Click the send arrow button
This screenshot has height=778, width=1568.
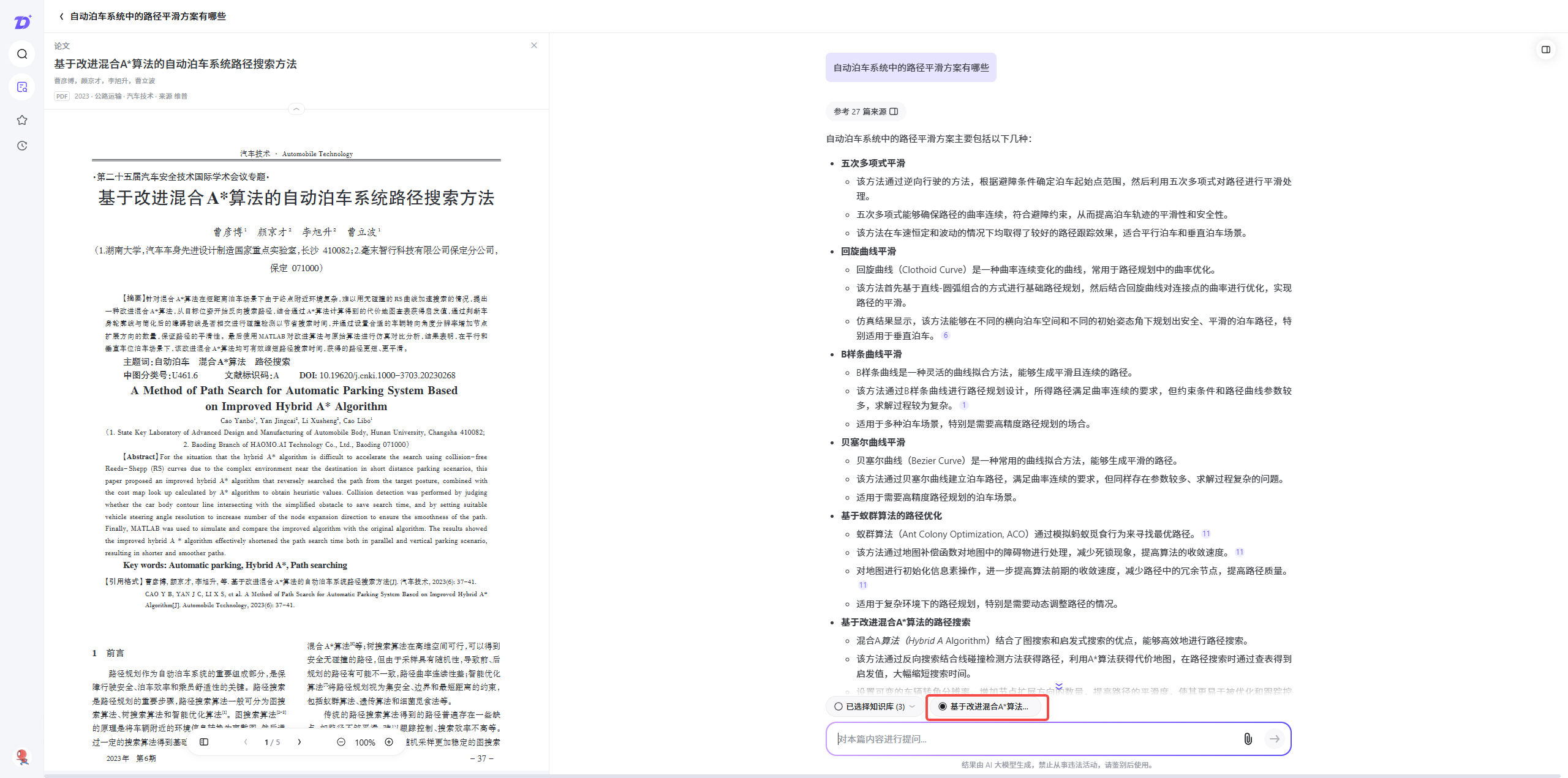click(1275, 739)
